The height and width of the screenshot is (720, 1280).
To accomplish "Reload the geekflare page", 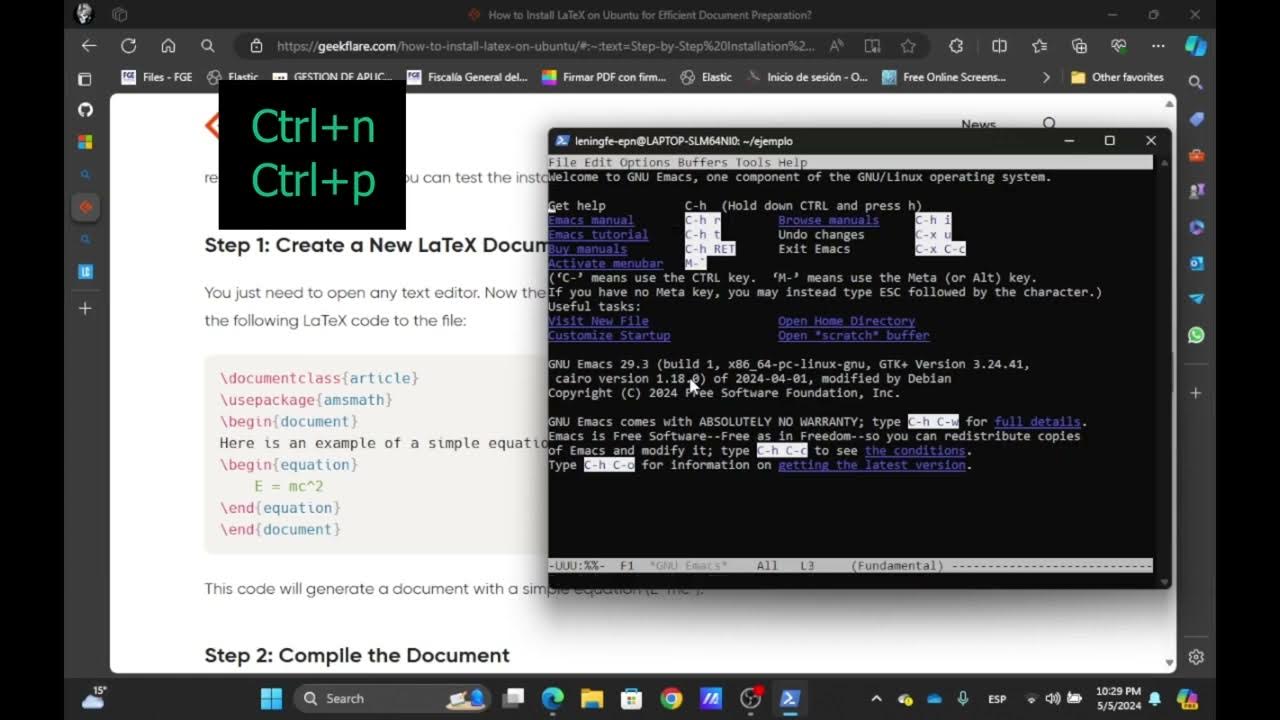I will pos(128,46).
